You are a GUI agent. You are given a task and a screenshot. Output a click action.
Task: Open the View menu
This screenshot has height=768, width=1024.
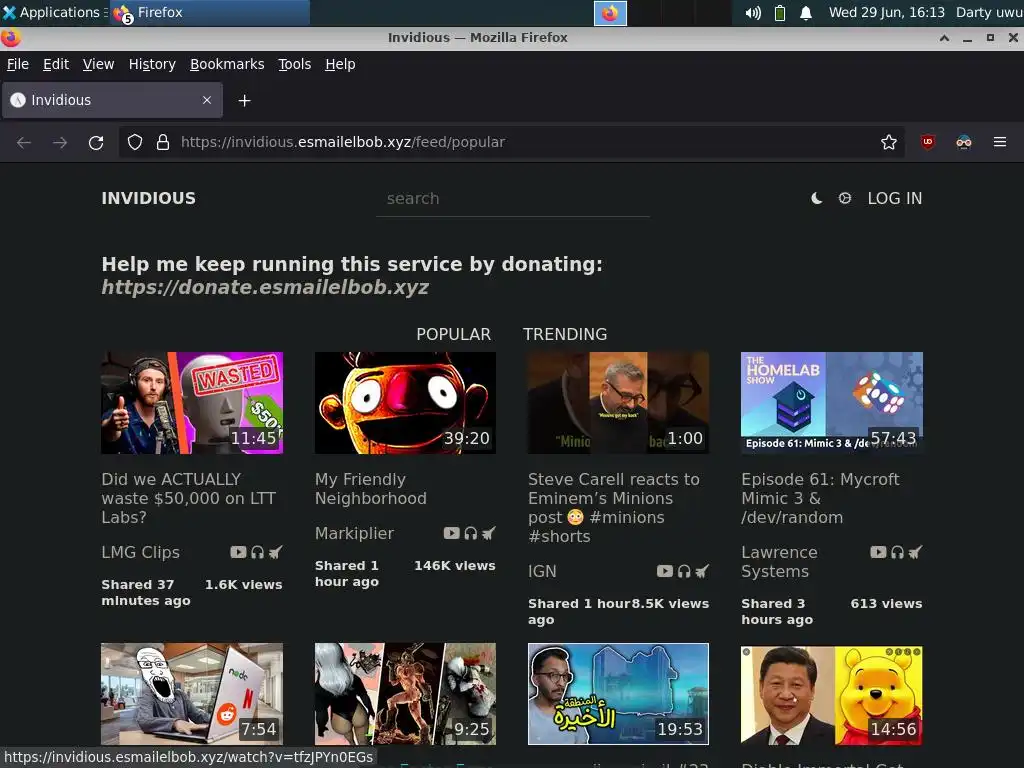tap(99, 64)
